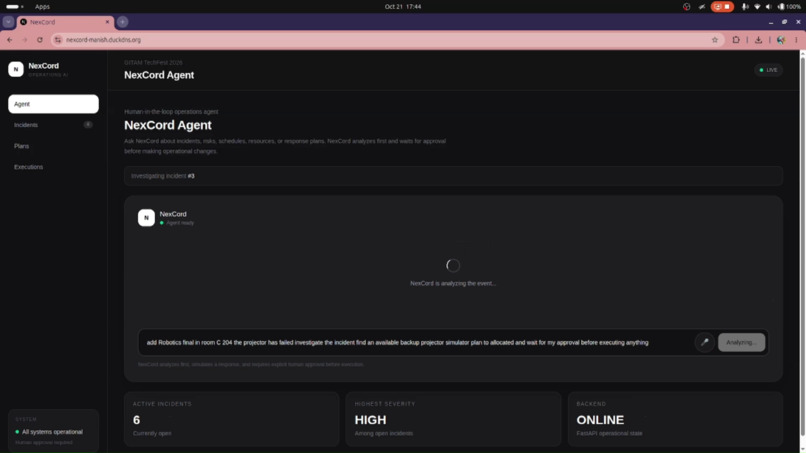The height and width of the screenshot is (453, 806).
Task: Click the 'NexCord Agent' main heading
Action: [168, 125]
